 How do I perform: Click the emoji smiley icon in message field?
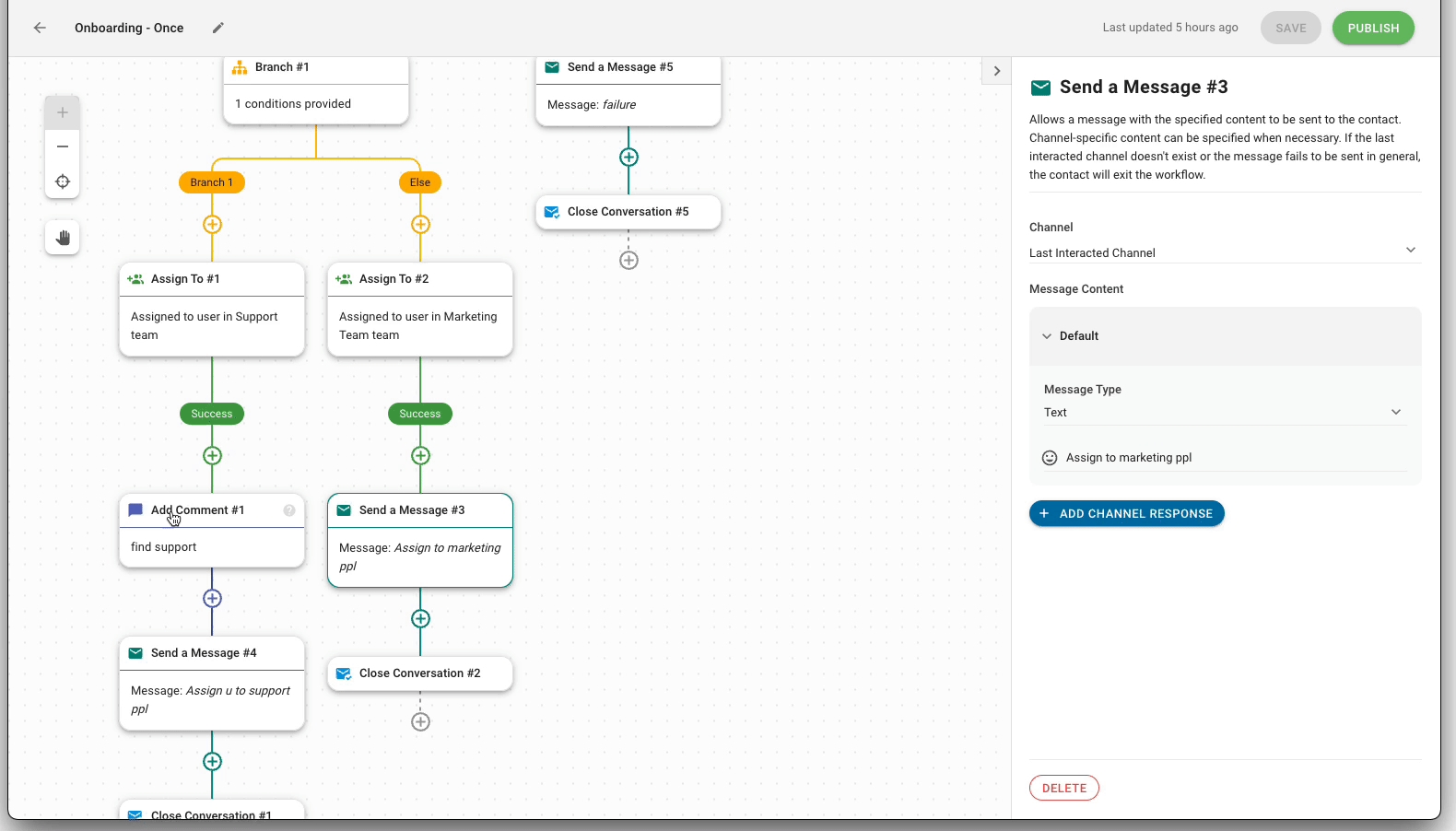pos(1049,458)
